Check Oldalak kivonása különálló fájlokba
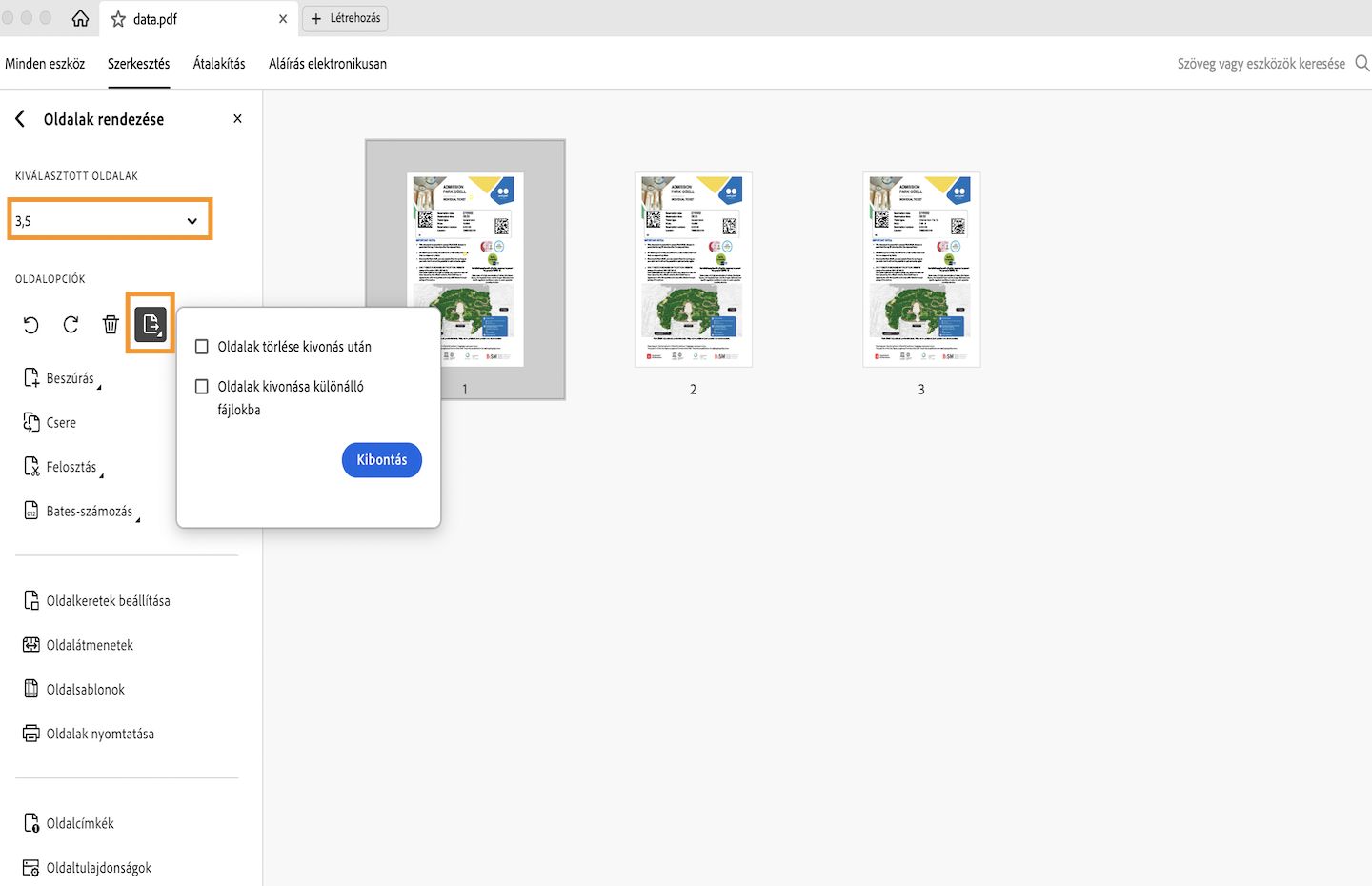The height and width of the screenshot is (886, 1372). point(201,386)
